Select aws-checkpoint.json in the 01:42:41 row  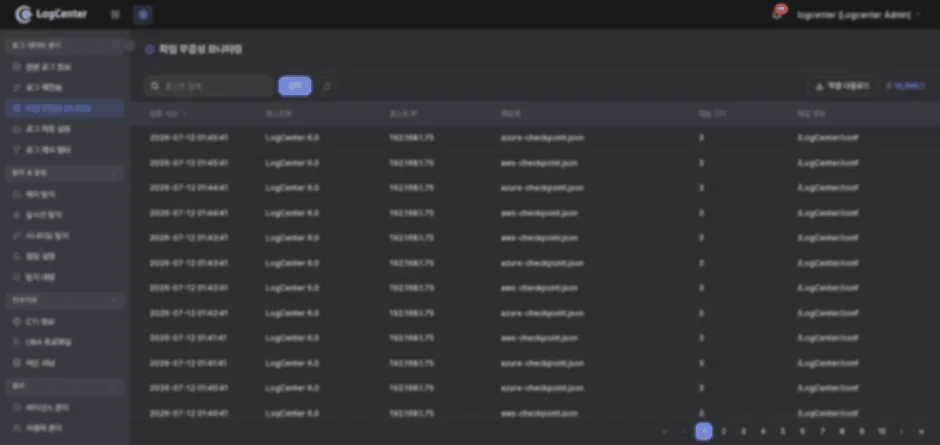click(539, 288)
